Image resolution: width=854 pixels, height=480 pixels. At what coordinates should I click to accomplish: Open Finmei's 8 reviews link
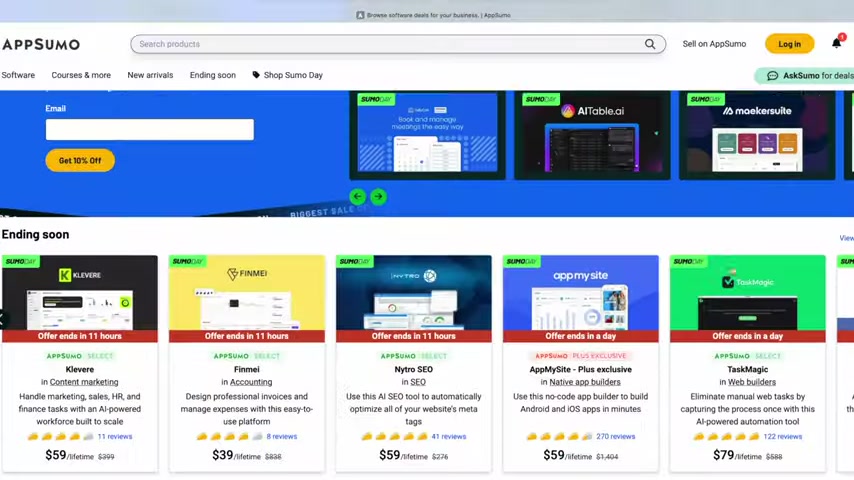[x=282, y=436]
